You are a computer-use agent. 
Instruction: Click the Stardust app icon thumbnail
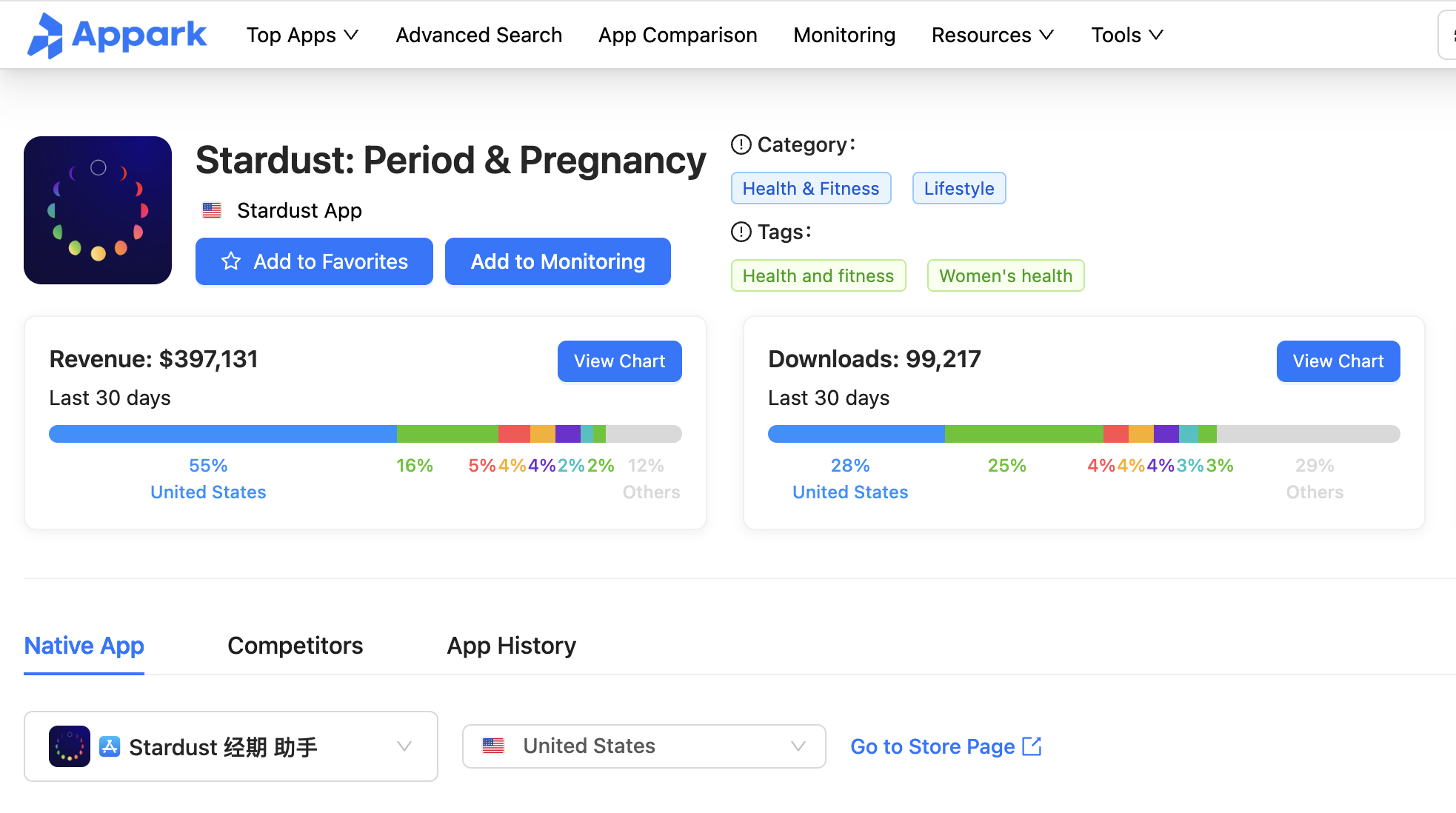[98, 210]
